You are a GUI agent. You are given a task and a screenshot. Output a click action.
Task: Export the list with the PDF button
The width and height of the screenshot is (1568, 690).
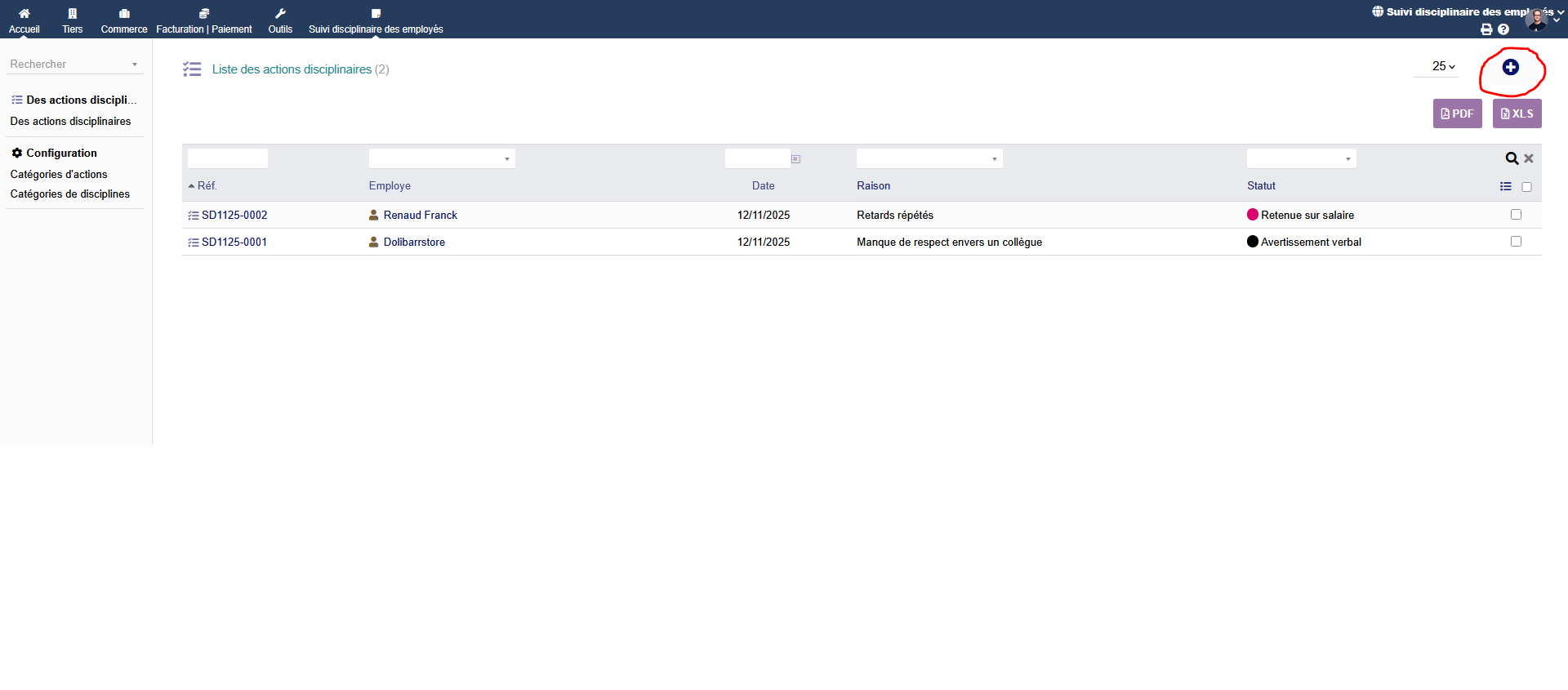coord(1457,114)
